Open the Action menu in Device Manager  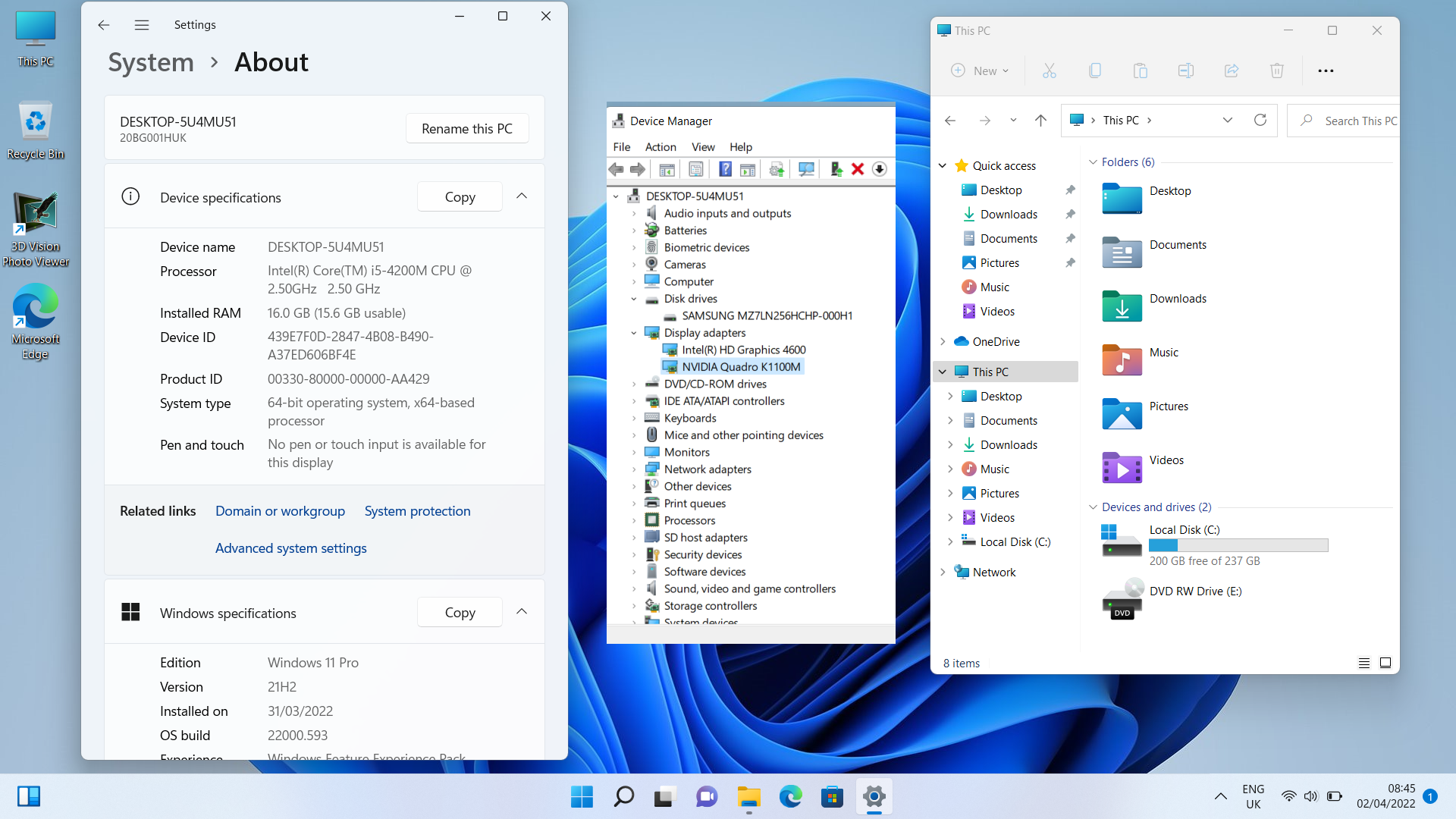pyautogui.click(x=661, y=147)
